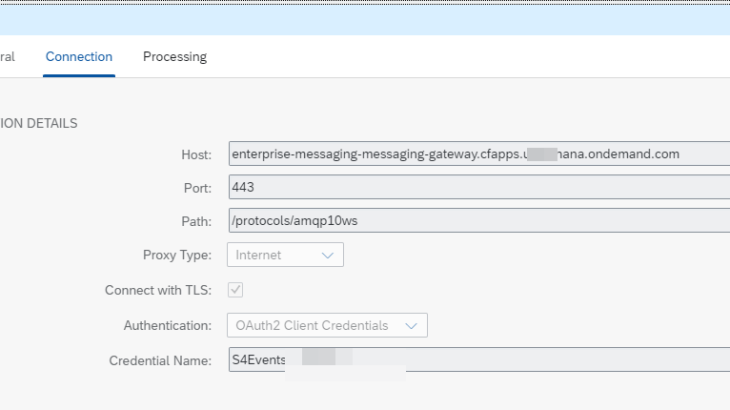Click the Connect with TLS label
Viewport: 730px width, 410px height.
point(158,290)
